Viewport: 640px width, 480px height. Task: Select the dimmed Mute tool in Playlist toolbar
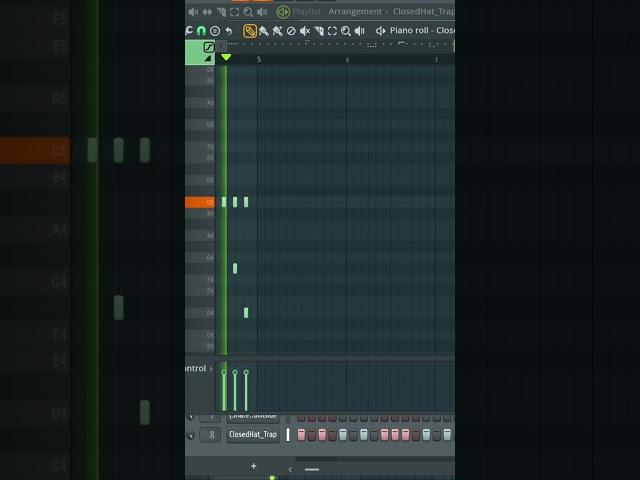(193, 12)
